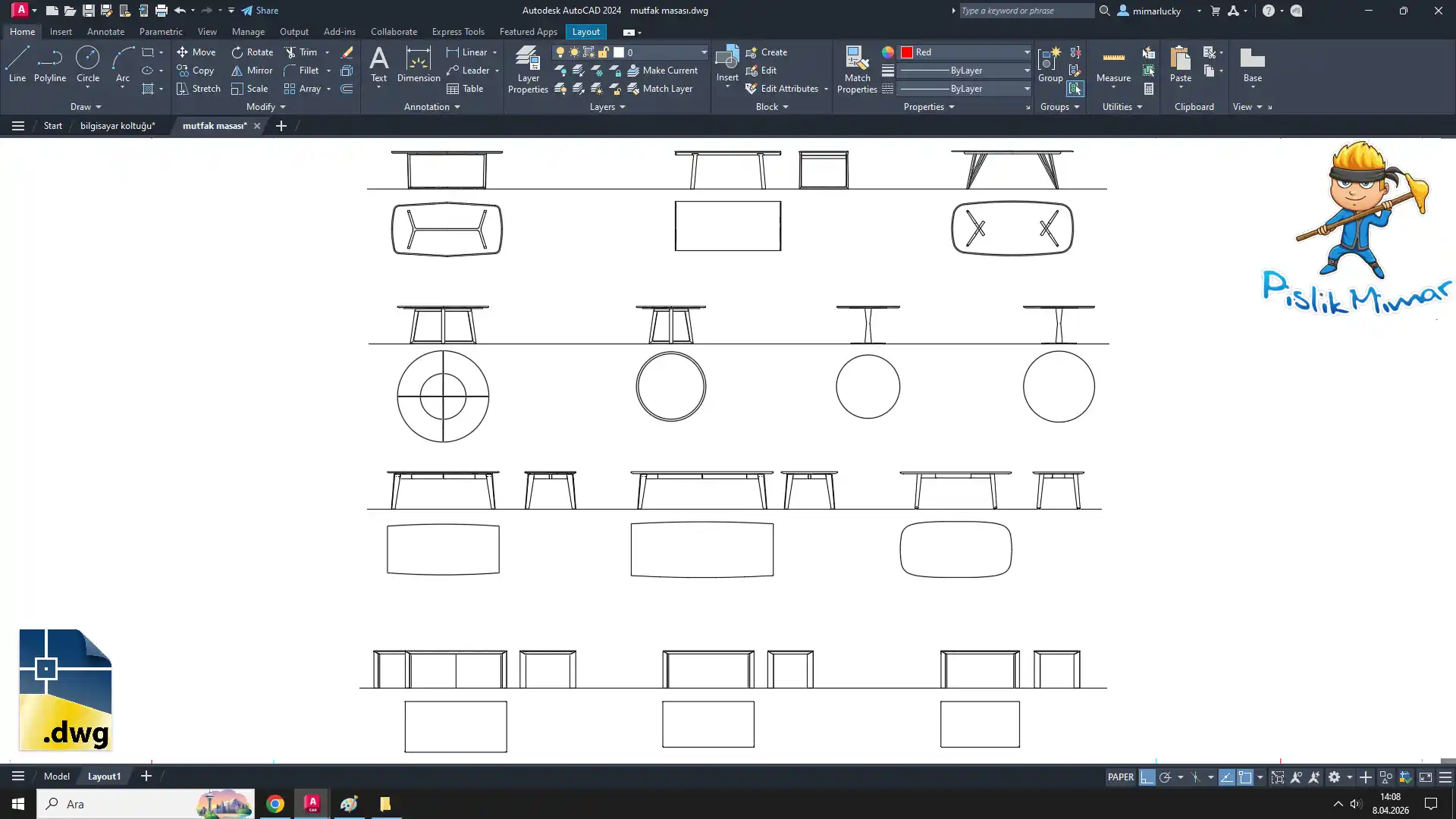Click the red color swatch

tap(907, 52)
